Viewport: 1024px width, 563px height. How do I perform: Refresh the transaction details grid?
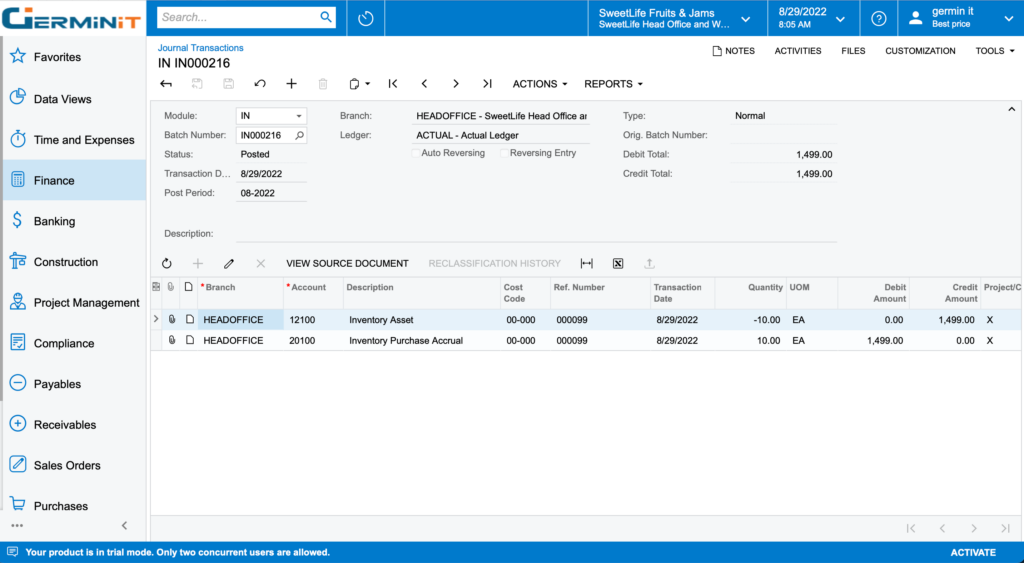coord(167,263)
